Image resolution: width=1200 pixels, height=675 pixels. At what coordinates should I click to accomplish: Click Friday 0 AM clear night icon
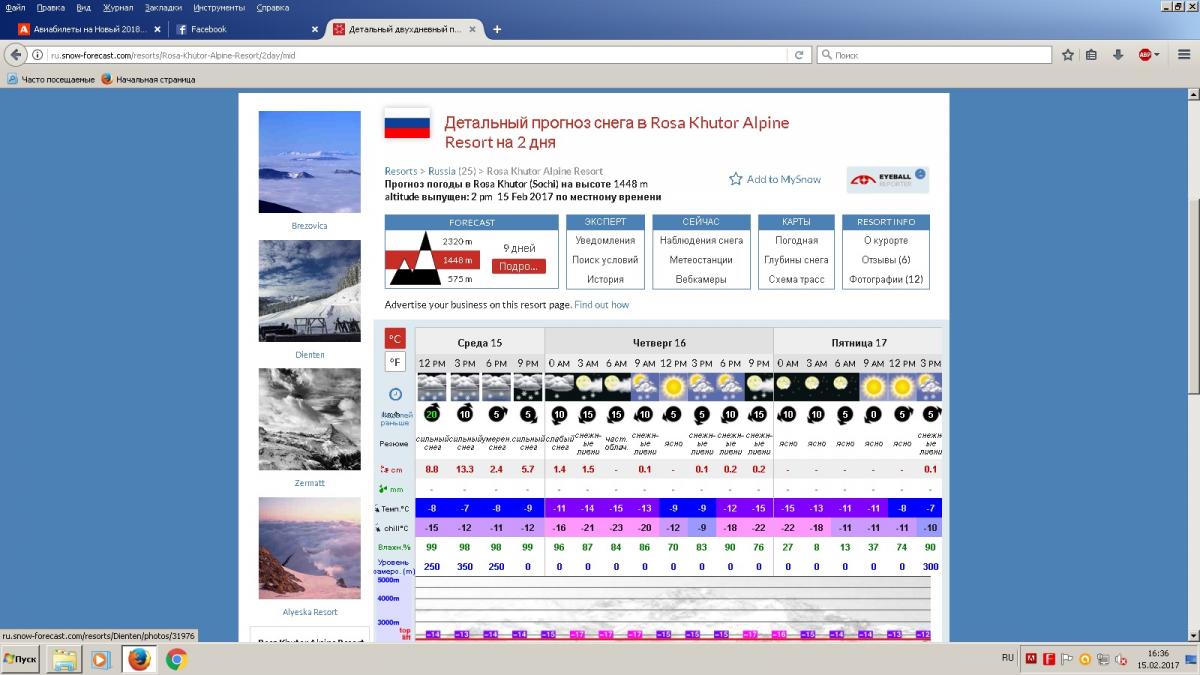coord(788,387)
